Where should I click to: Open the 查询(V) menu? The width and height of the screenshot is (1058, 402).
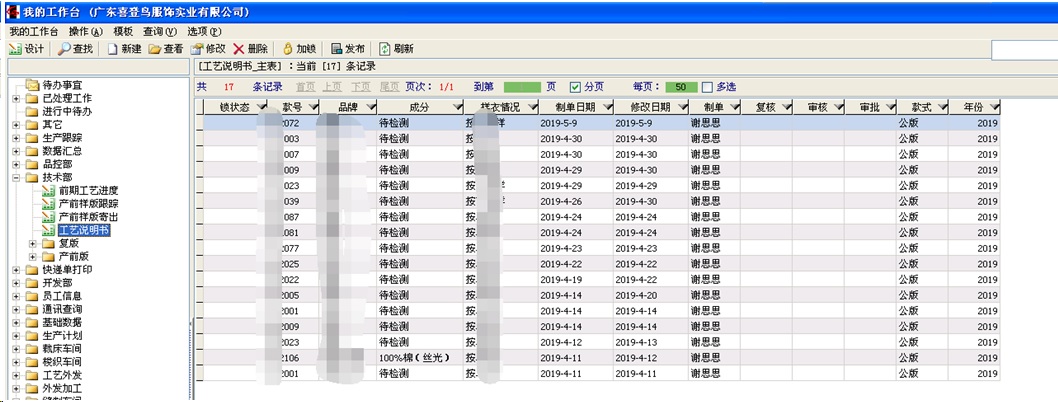click(159, 31)
